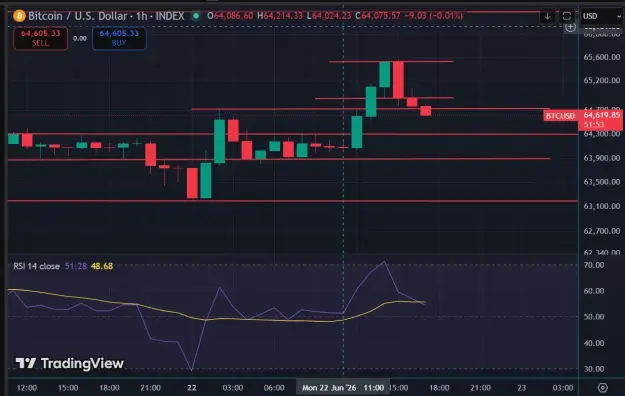Click the 63,100.00 price scale label

[x=601, y=206]
